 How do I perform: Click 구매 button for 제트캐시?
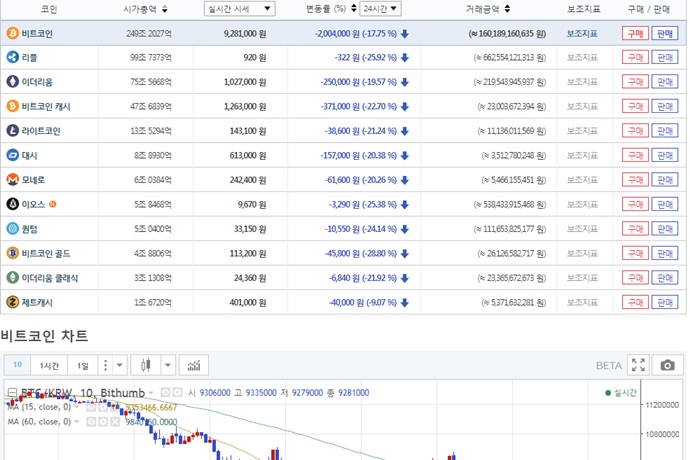point(635,302)
